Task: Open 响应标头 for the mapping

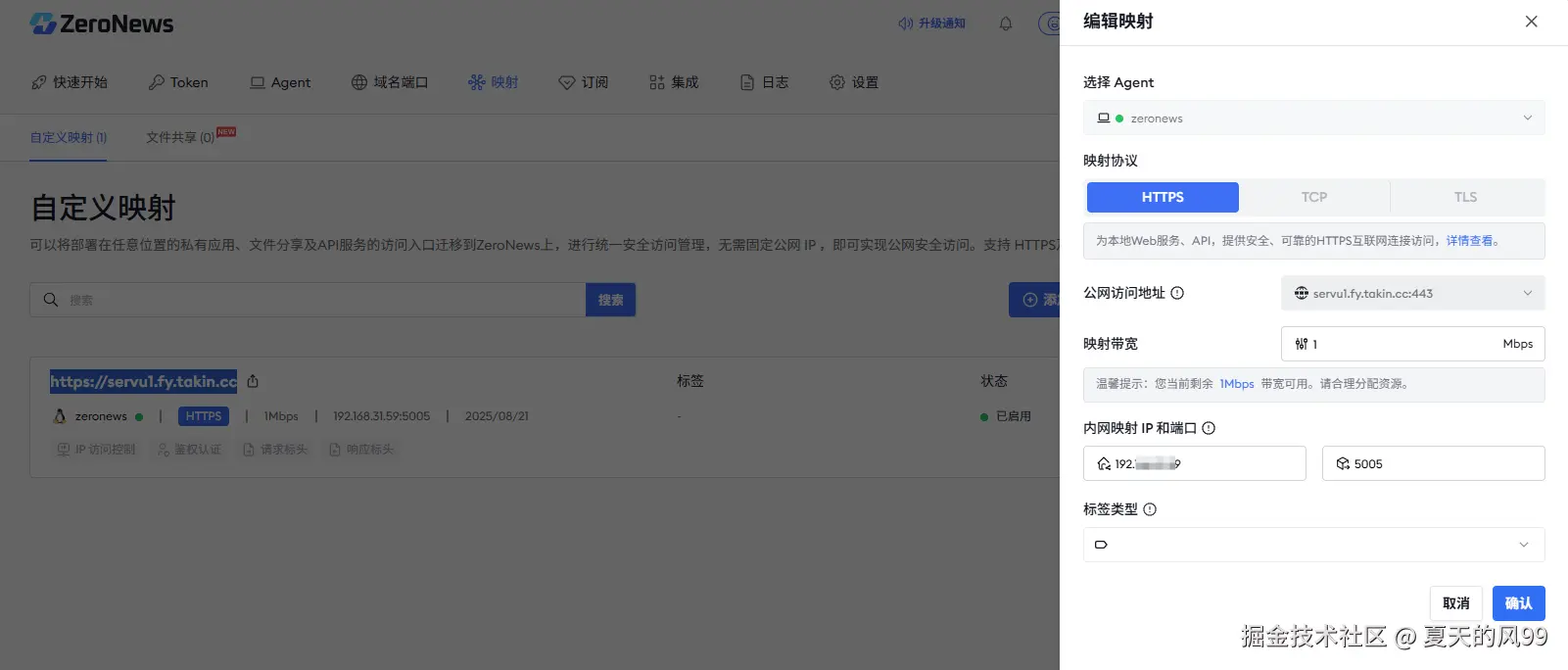Action: click(x=361, y=450)
